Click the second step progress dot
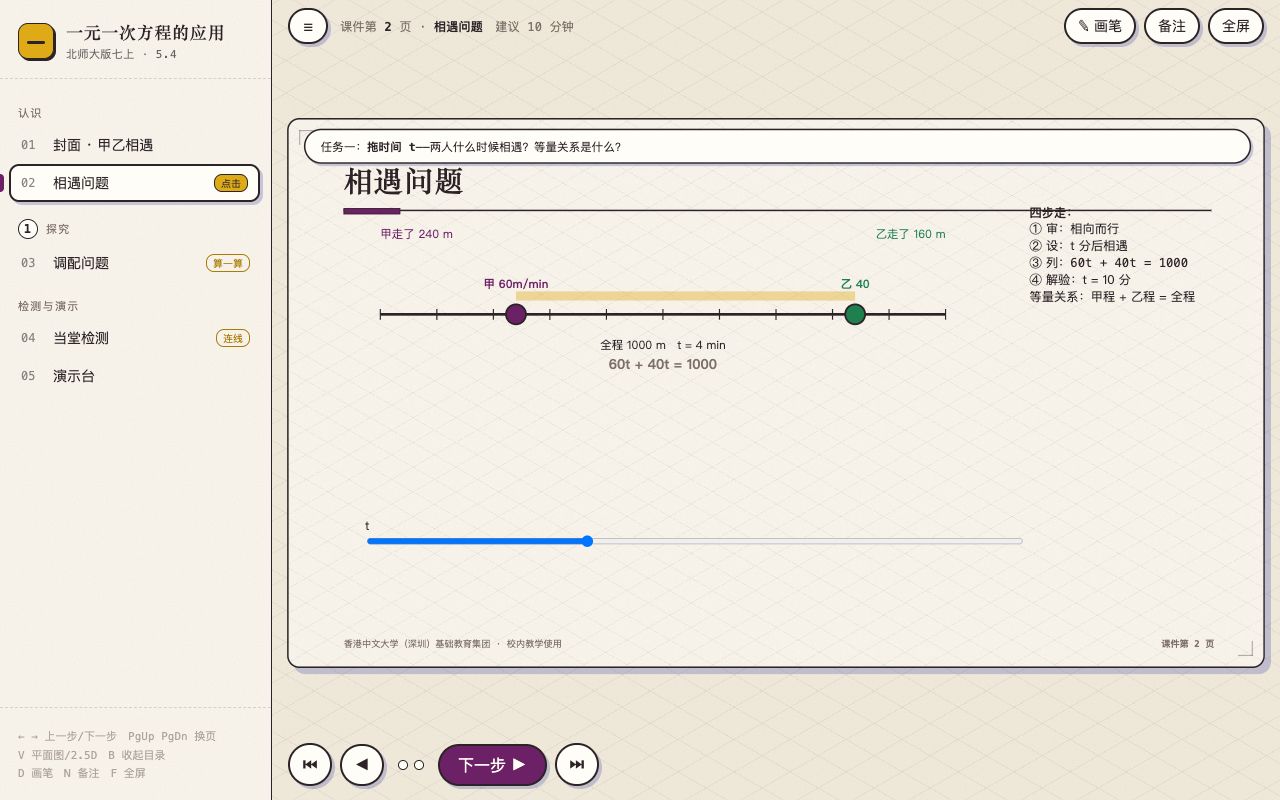 pos(419,765)
